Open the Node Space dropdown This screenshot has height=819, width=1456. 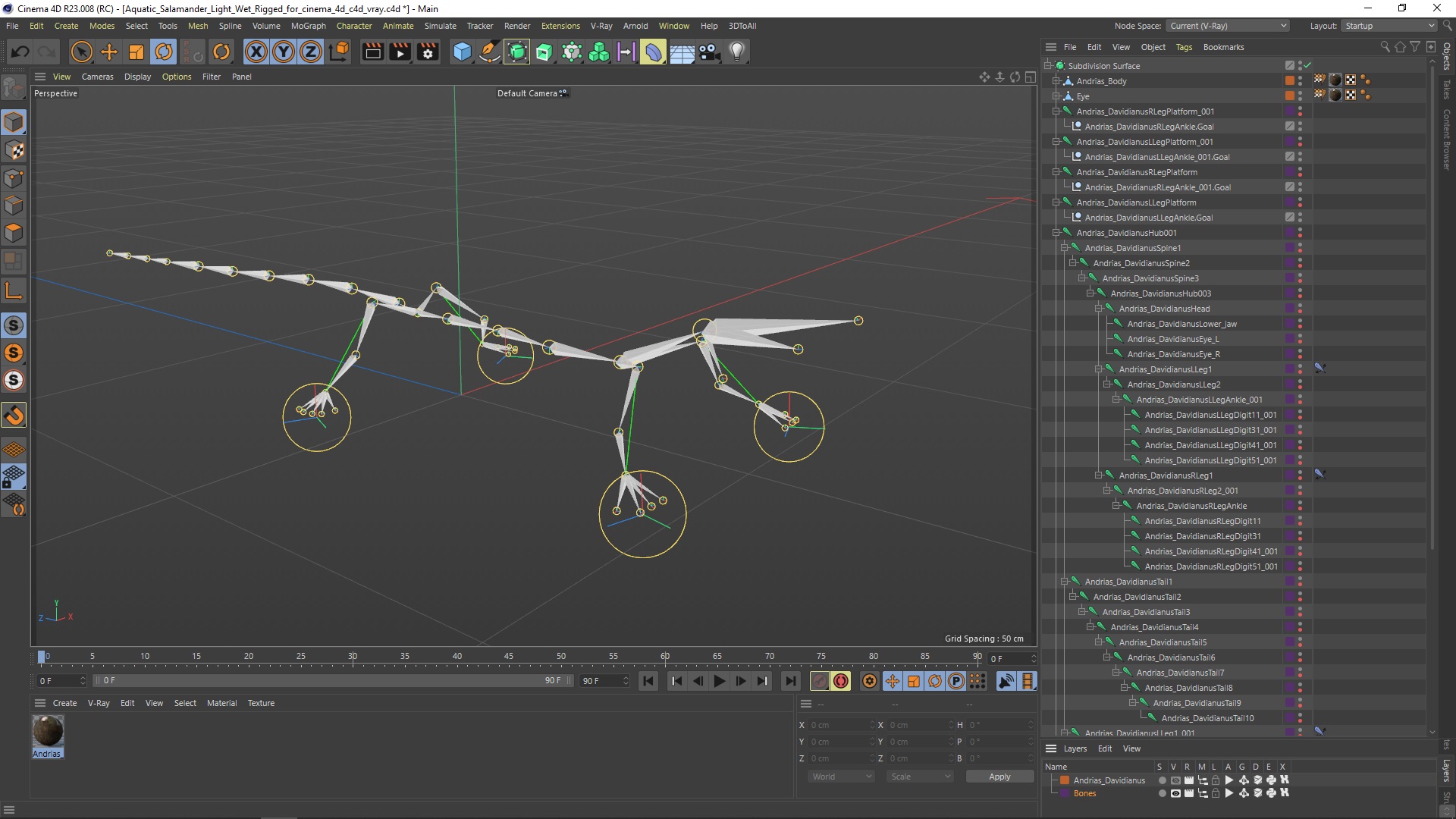[x=1228, y=26]
